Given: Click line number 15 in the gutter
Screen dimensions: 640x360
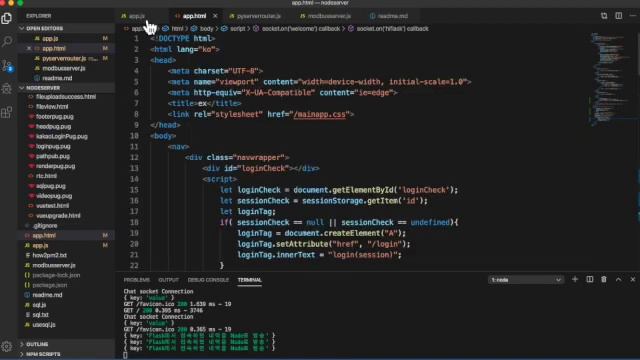Looking at the screenshot, I should click(x=134, y=190).
